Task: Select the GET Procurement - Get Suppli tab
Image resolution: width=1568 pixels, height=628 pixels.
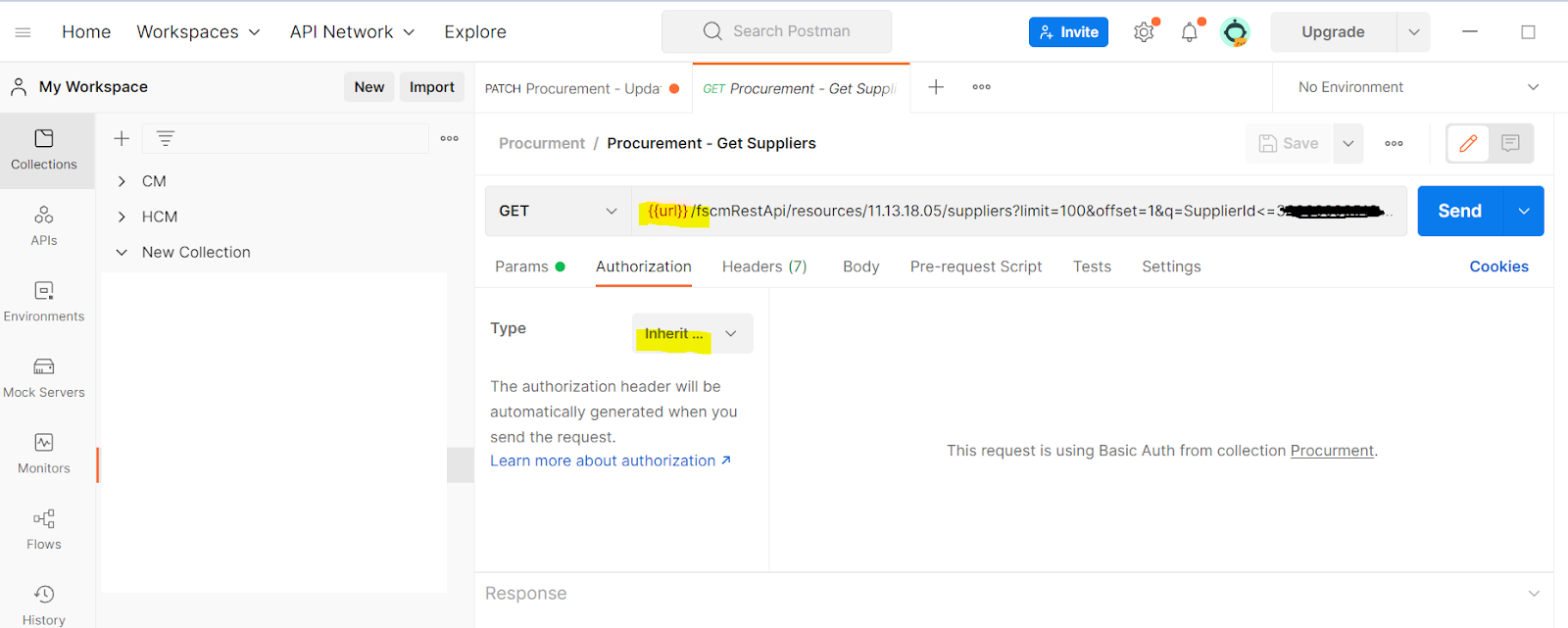Action: click(800, 88)
